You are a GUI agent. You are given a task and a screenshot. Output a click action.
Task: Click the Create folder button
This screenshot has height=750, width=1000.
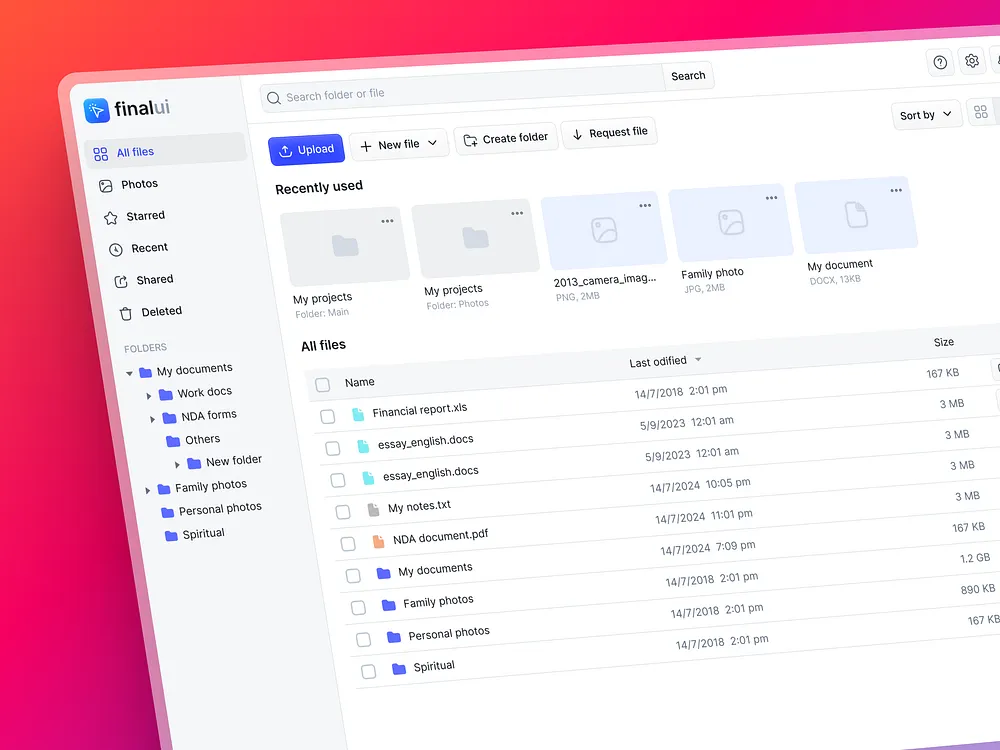click(x=506, y=138)
